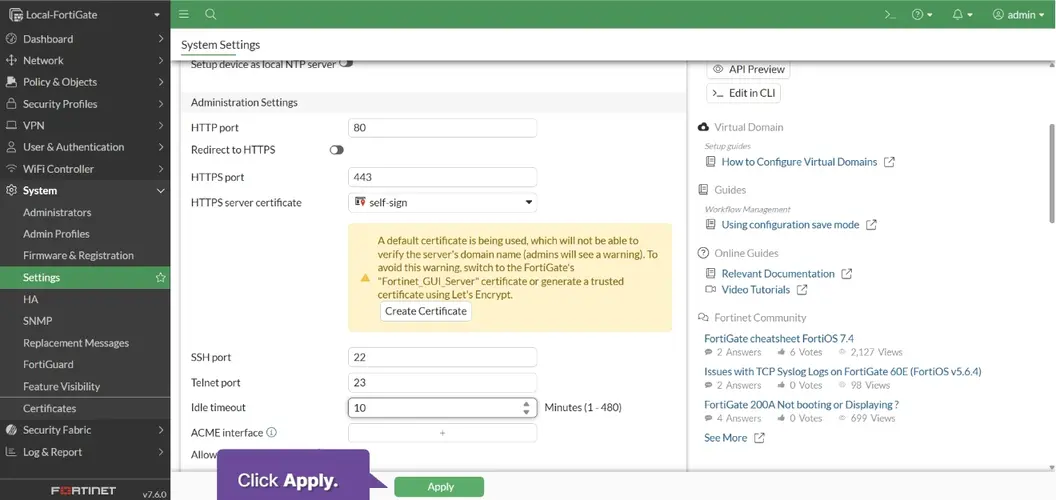Open FortiGate 200A Not booting post

[801, 404]
